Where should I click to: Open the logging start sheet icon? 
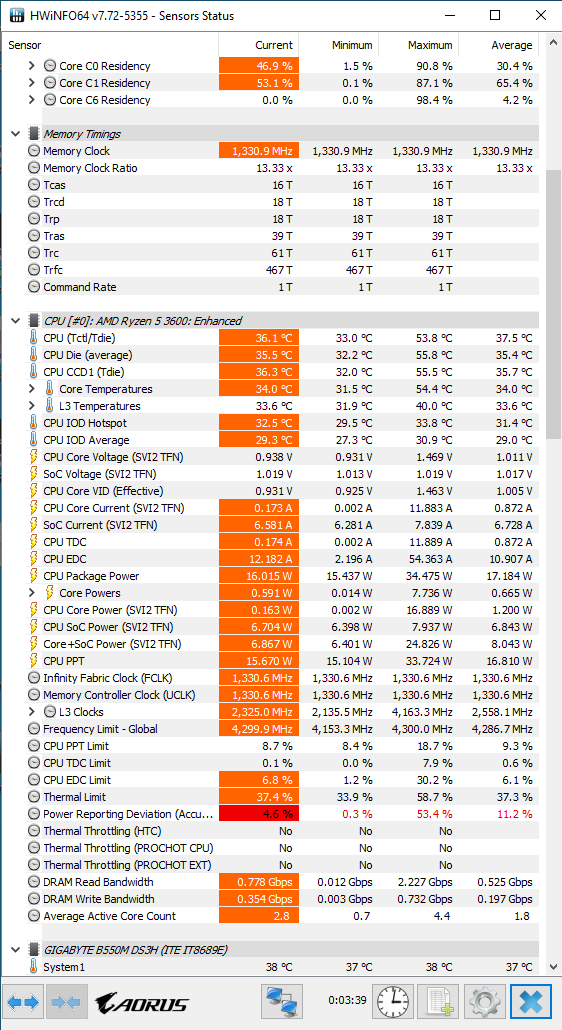click(440, 1001)
